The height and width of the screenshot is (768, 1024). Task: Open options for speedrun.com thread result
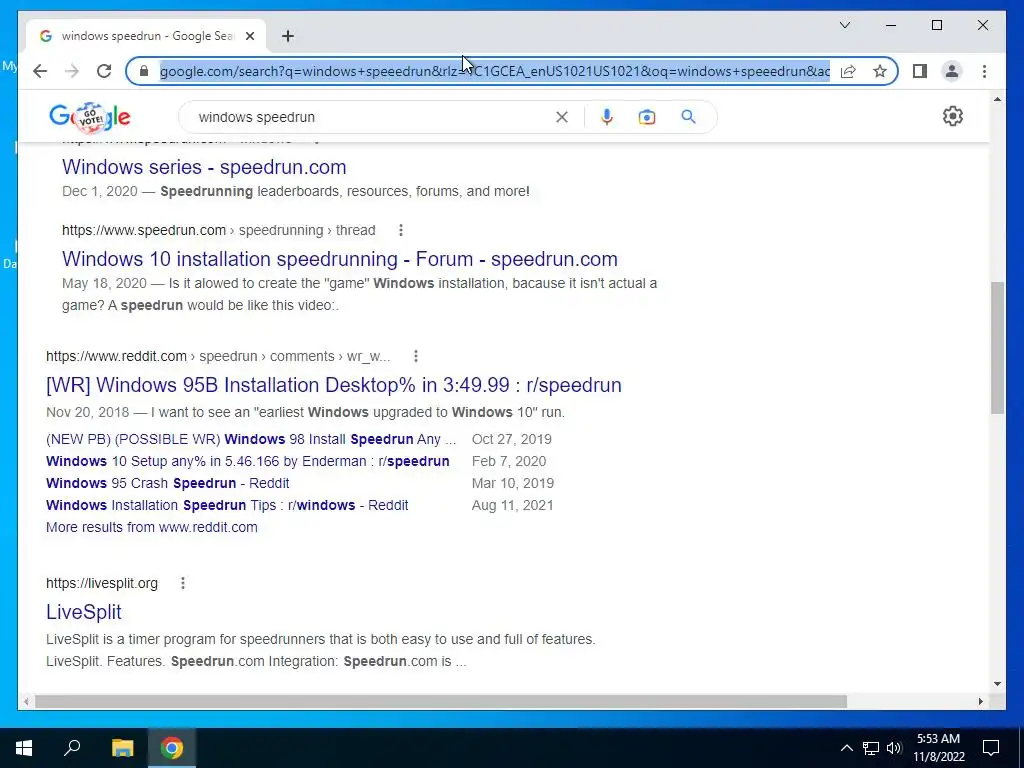click(x=401, y=230)
